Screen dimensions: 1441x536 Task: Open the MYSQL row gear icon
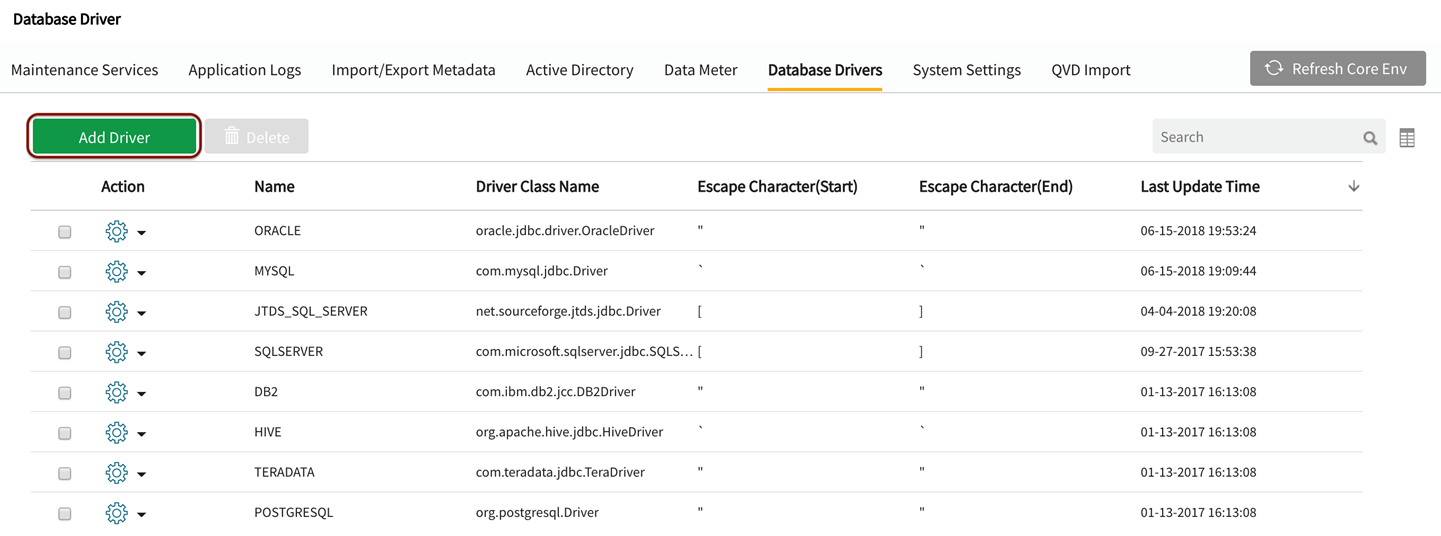click(x=116, y=271)
